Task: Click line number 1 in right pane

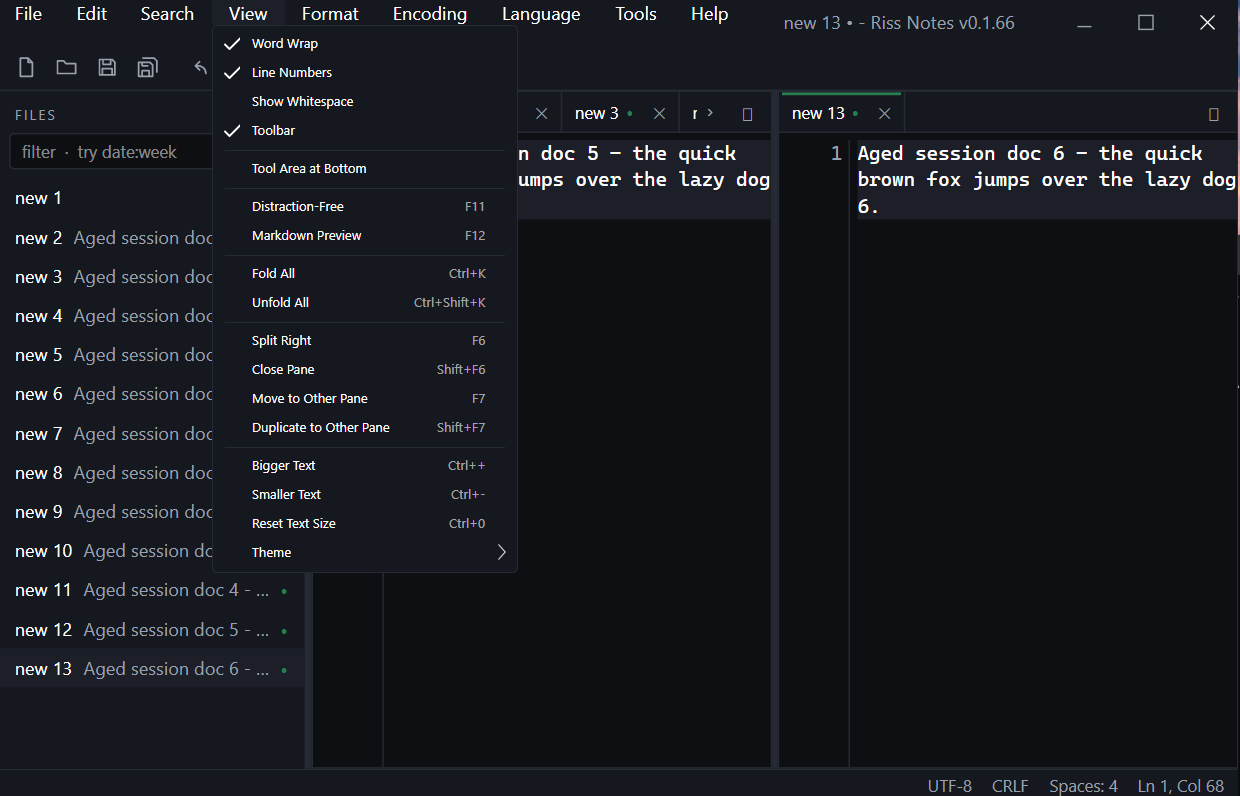Action: (x=836, y=154)
